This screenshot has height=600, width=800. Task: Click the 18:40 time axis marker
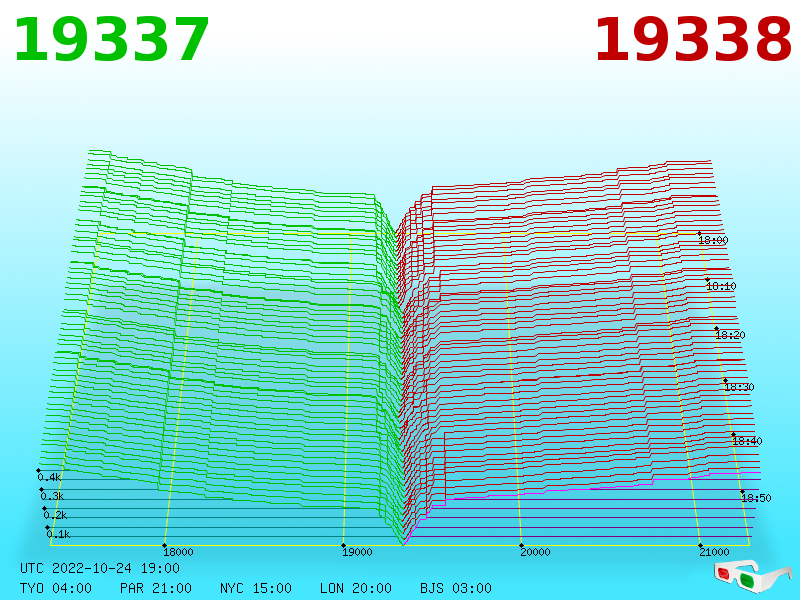(x=747, y=441)
